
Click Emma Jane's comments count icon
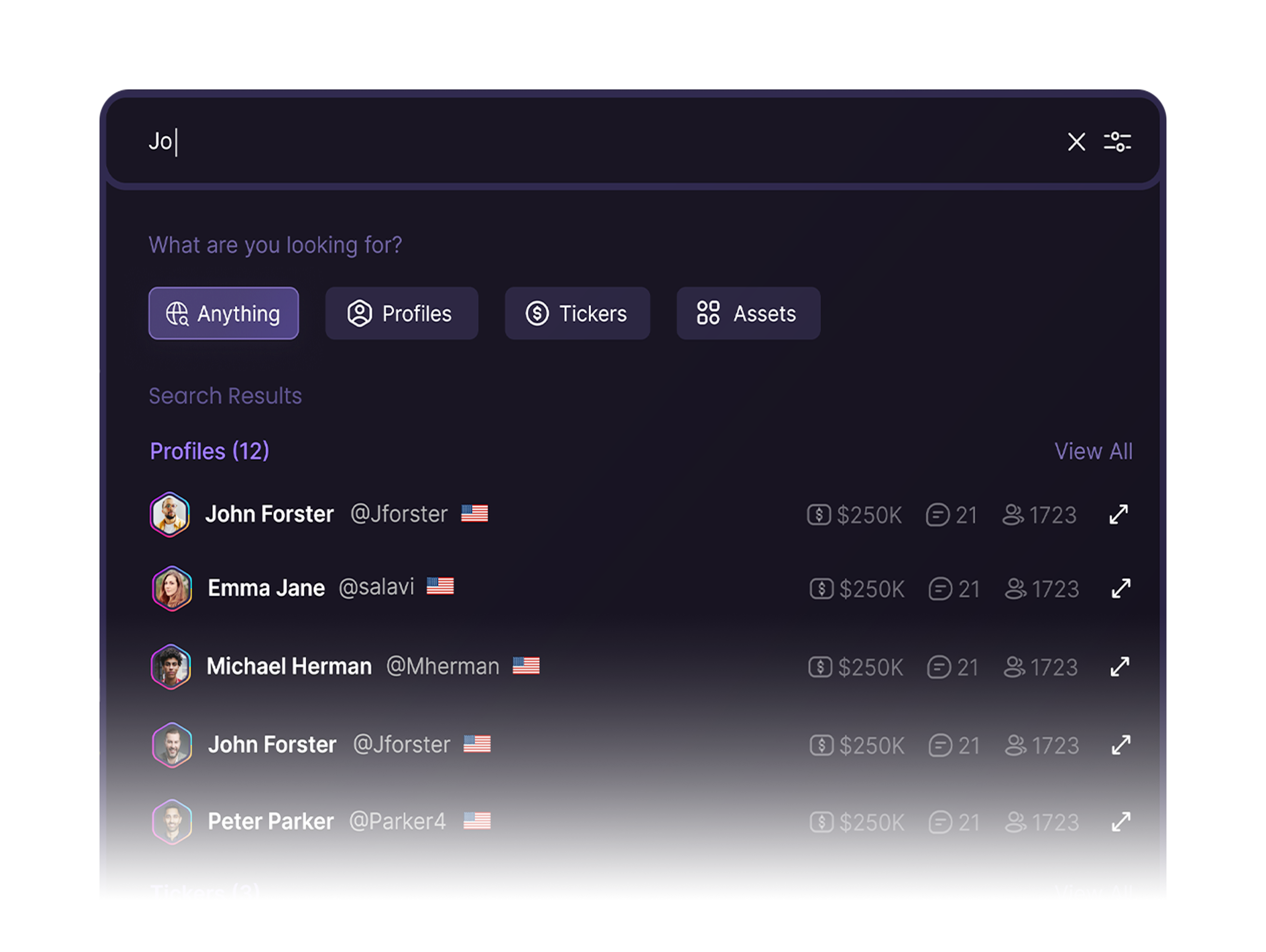940,589
